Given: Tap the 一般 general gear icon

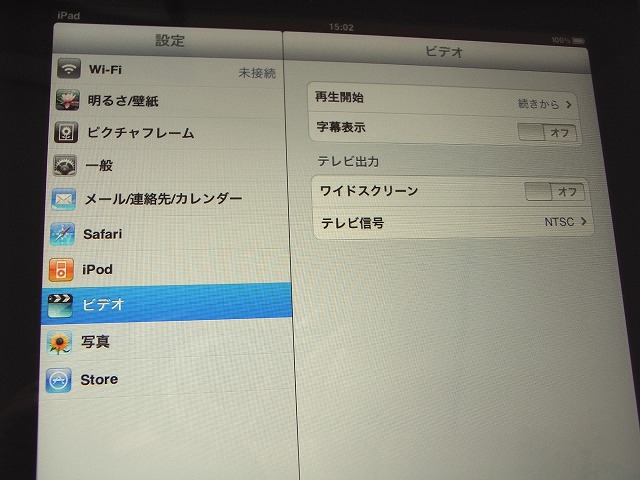Looking at the screenshot, I should tap(66, 166).
